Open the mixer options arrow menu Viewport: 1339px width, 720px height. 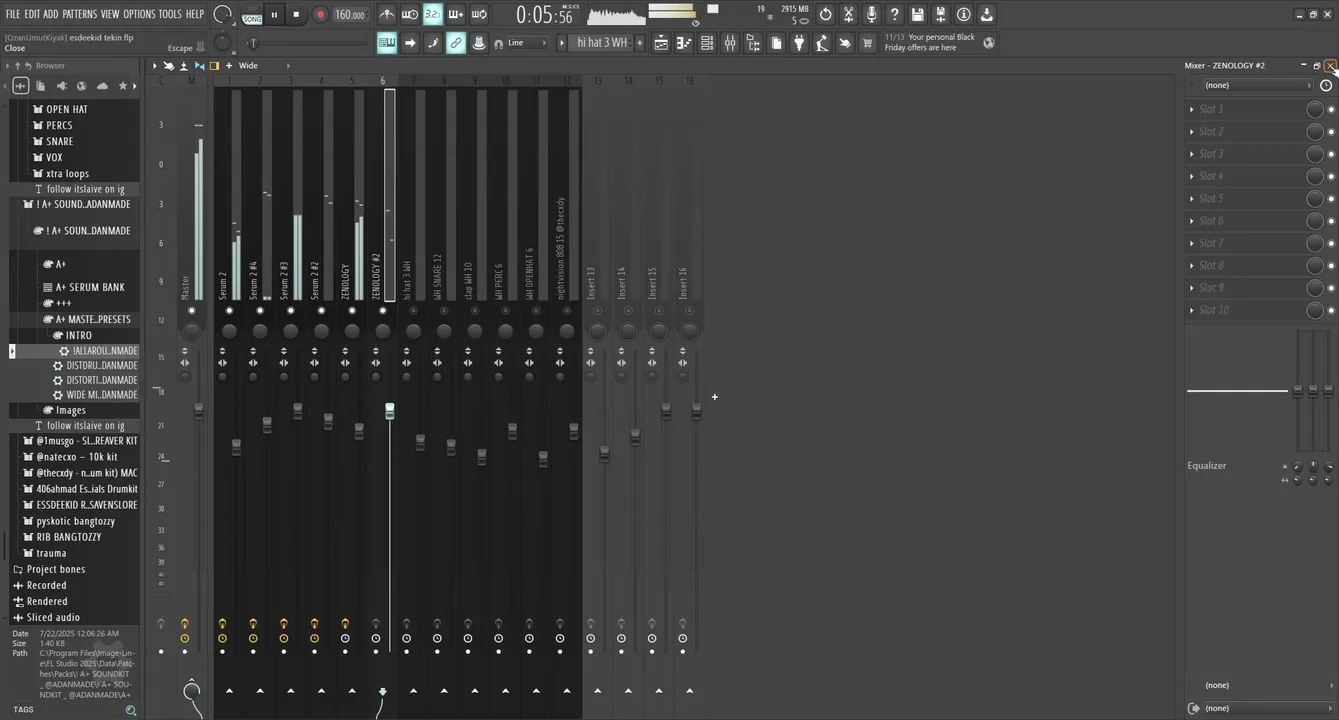pos(155,66)
